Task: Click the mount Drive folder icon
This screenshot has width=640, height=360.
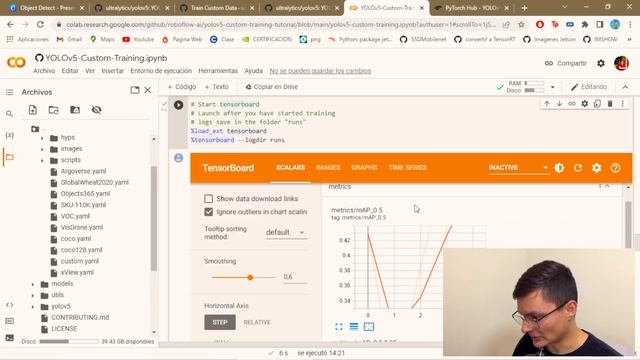Action: pos(75,110)
